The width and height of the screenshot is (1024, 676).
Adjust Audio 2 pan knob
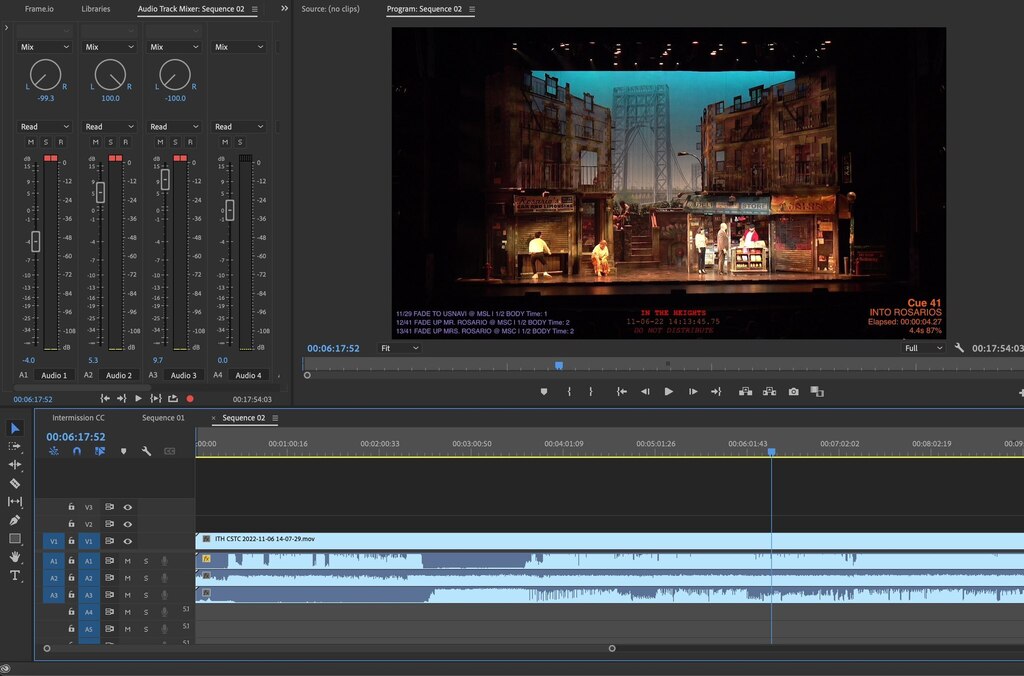(110, 74)
